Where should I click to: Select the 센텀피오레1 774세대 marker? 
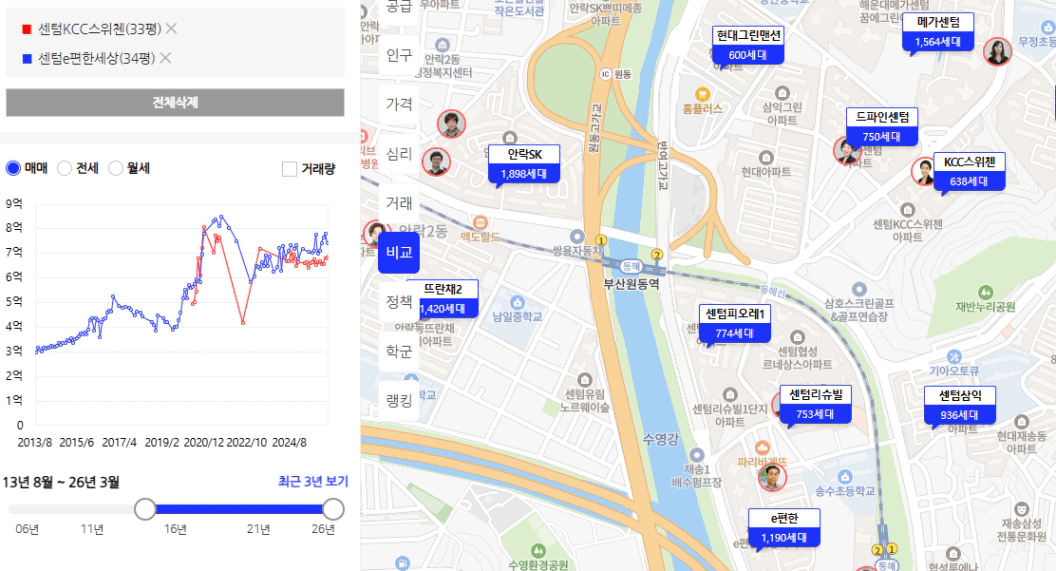click(734, 323)
